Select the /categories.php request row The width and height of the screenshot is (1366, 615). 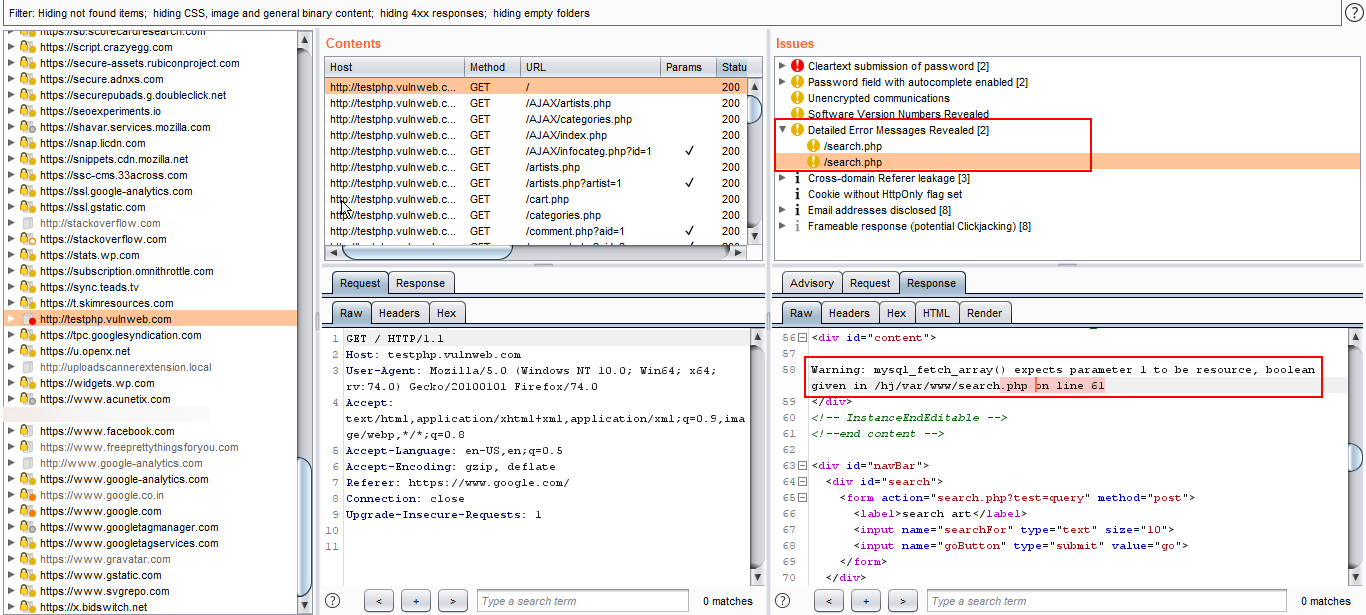click(536, 215)
